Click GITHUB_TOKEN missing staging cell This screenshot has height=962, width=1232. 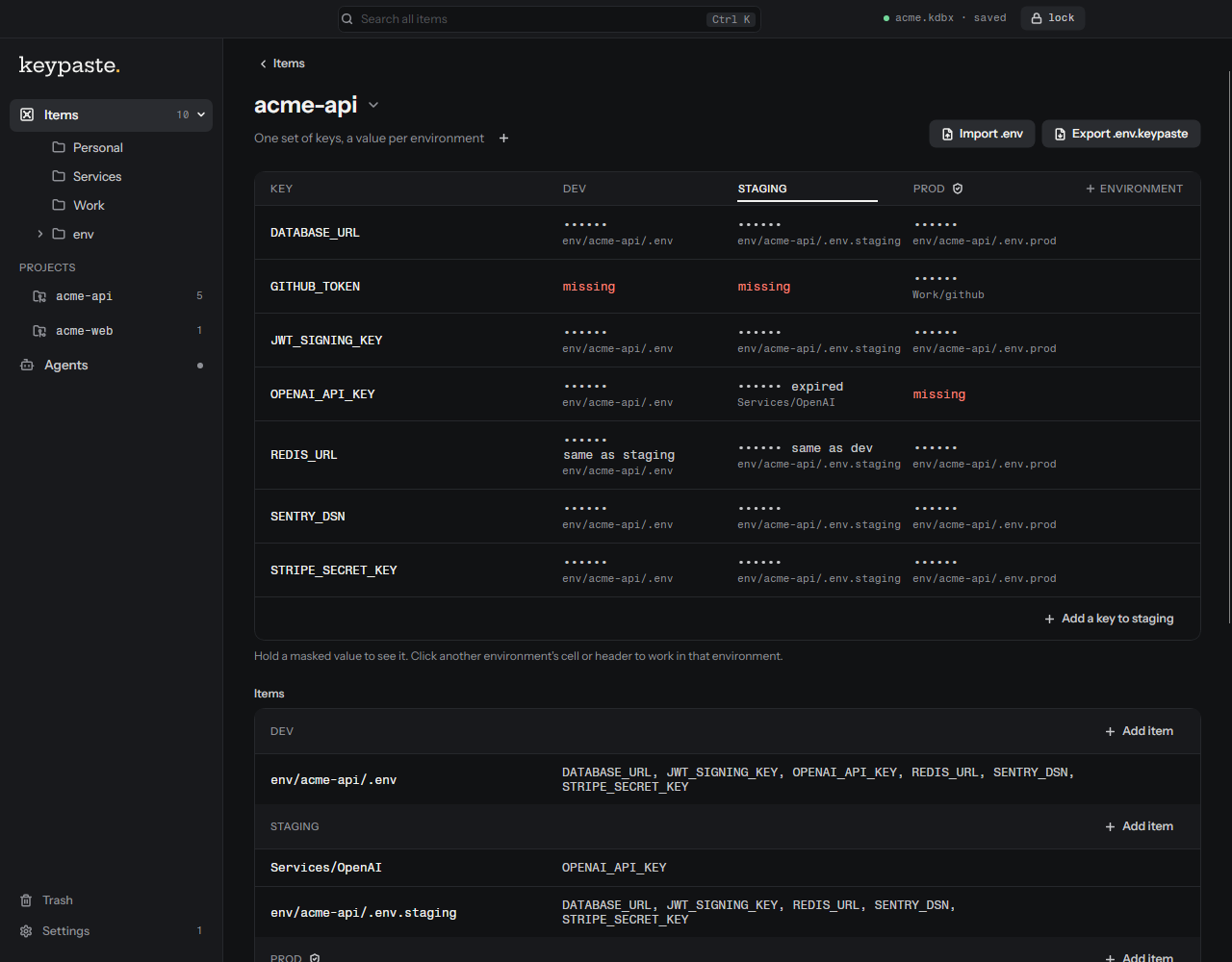click(x=764, y=287)
